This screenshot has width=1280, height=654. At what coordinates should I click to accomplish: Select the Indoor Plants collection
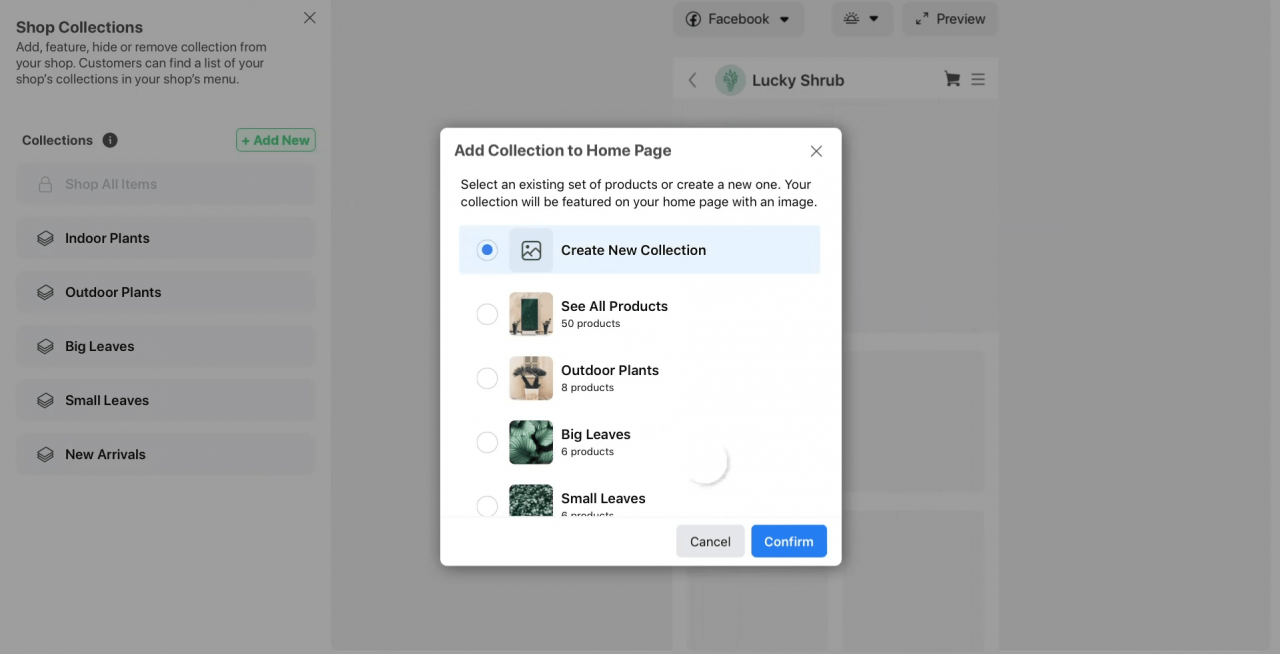pos(107,238)
